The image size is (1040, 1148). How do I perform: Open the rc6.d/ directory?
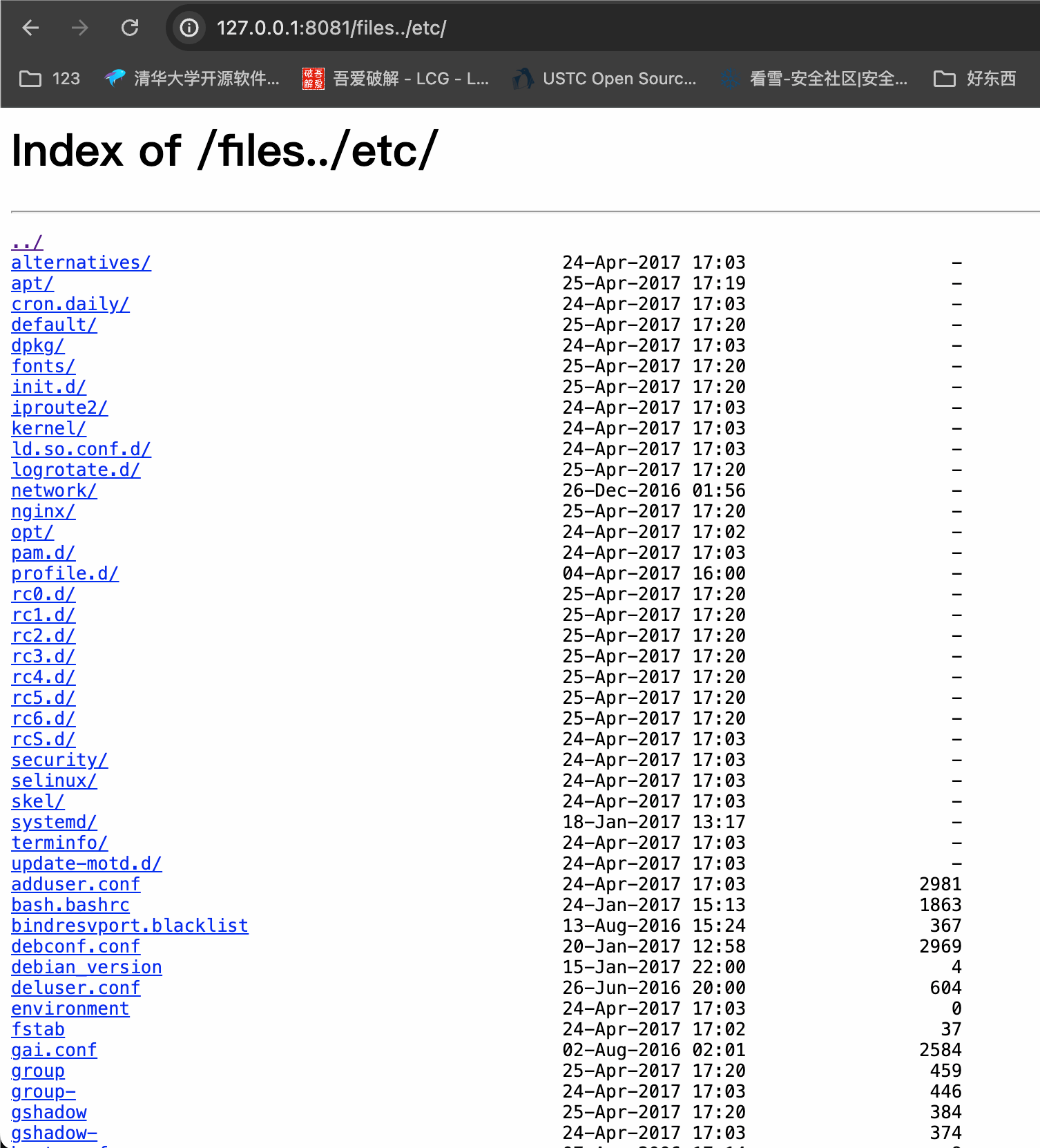click(44, 718)
